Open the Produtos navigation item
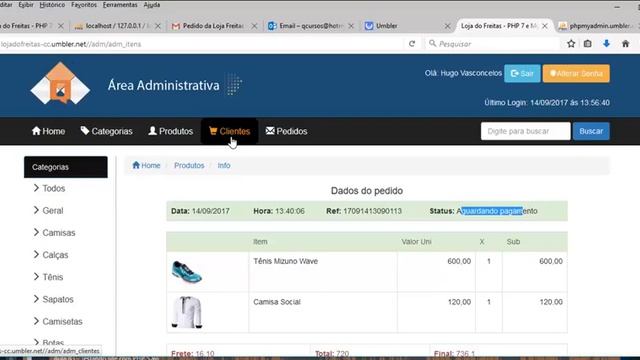 [x=171, y=131]
